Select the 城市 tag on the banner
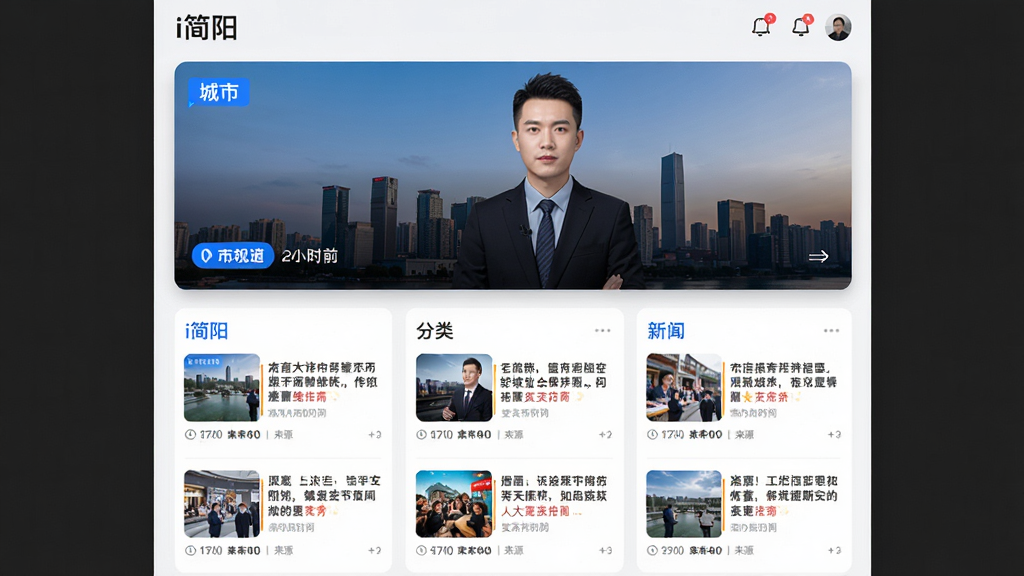 click(219, 92)
